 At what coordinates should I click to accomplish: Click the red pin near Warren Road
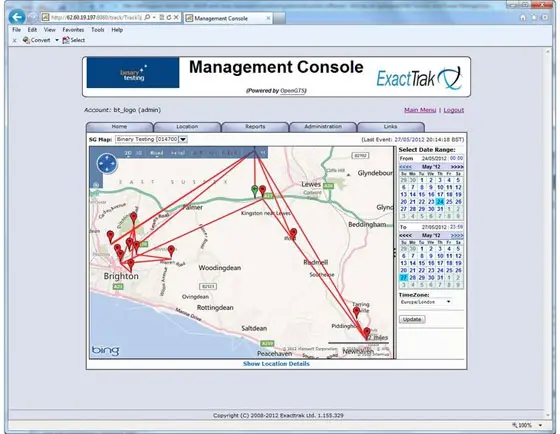[x=171, y=251]
